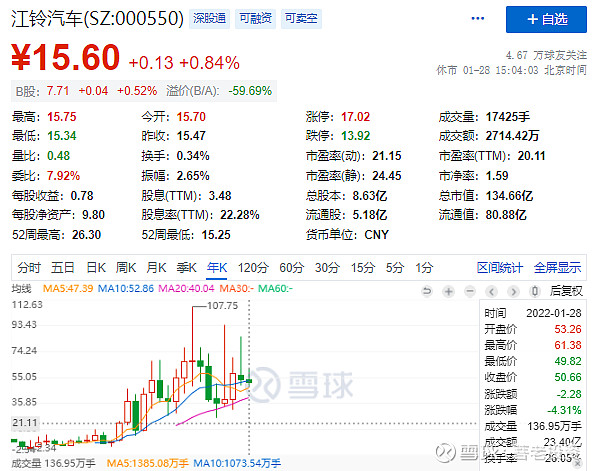Click the 21.11 price axis crosshair label

[25, 423]
